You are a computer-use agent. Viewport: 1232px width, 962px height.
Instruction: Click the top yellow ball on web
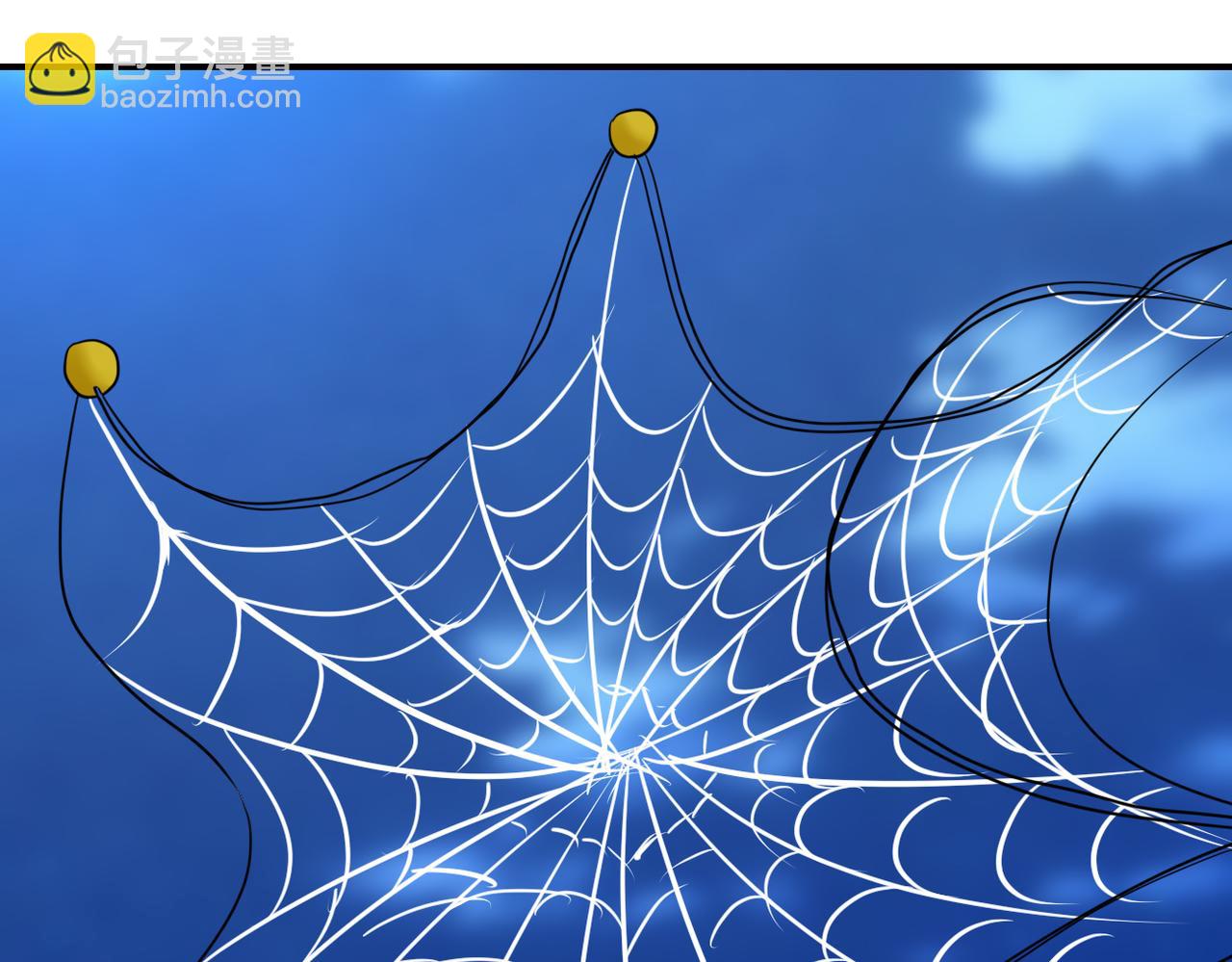click(x=633, y=133)
